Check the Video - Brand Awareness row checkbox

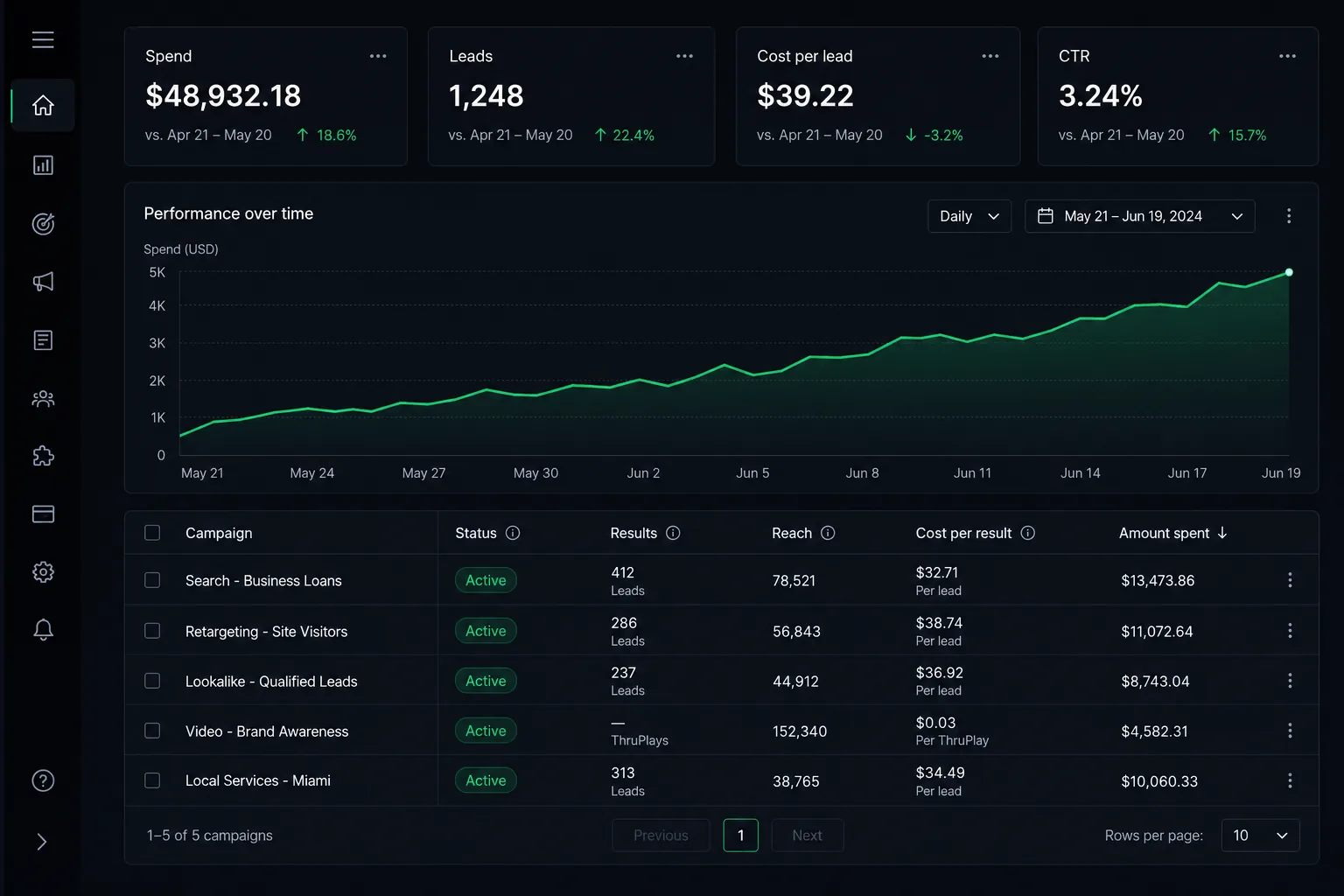152,731
